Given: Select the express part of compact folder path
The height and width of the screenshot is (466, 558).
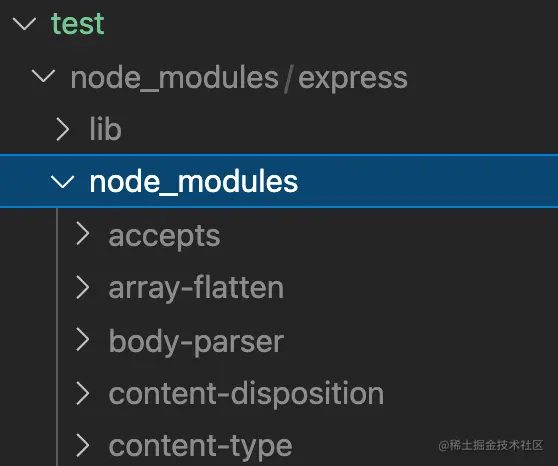Looking at the screenshot, I should (x=353, y=79).
